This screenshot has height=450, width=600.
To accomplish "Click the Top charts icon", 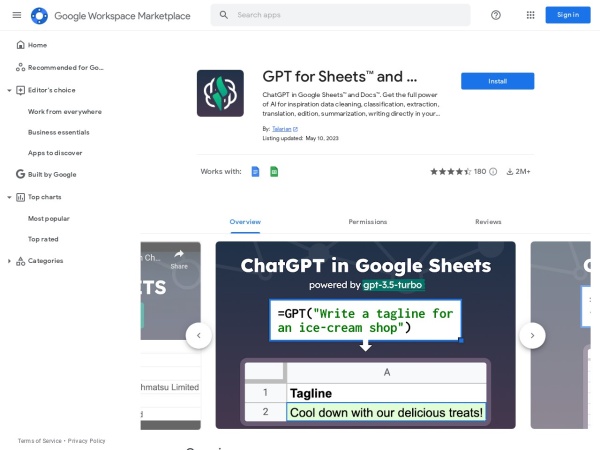I will coord(20,197).
